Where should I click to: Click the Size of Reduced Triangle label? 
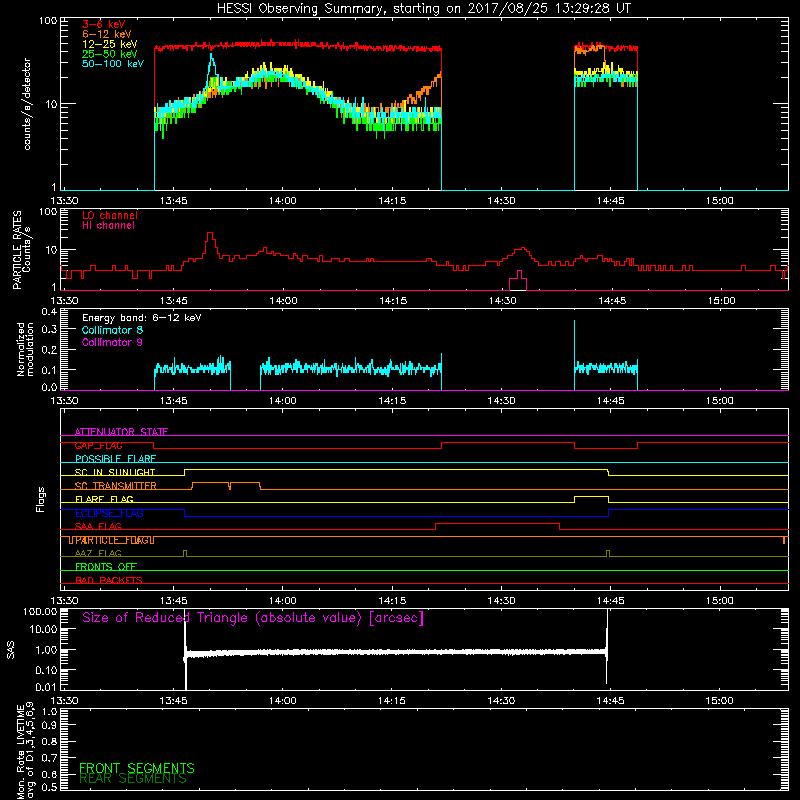click(x=253, y=618)
